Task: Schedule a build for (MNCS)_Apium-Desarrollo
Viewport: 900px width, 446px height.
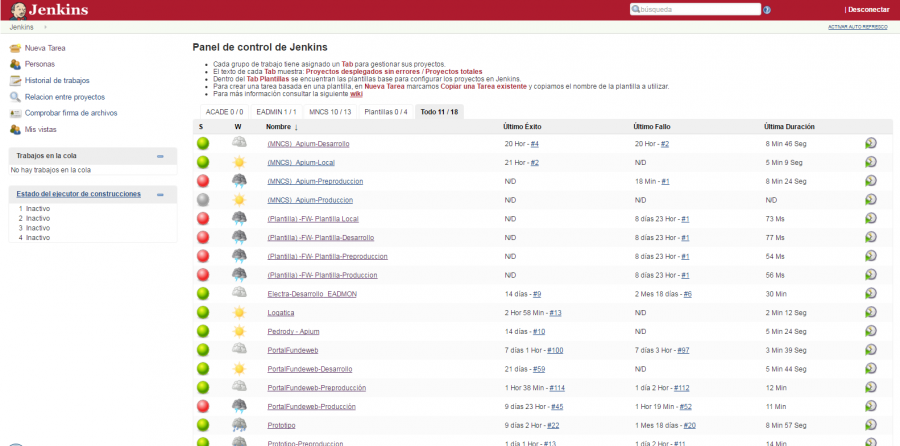Action: pos(871,144)
